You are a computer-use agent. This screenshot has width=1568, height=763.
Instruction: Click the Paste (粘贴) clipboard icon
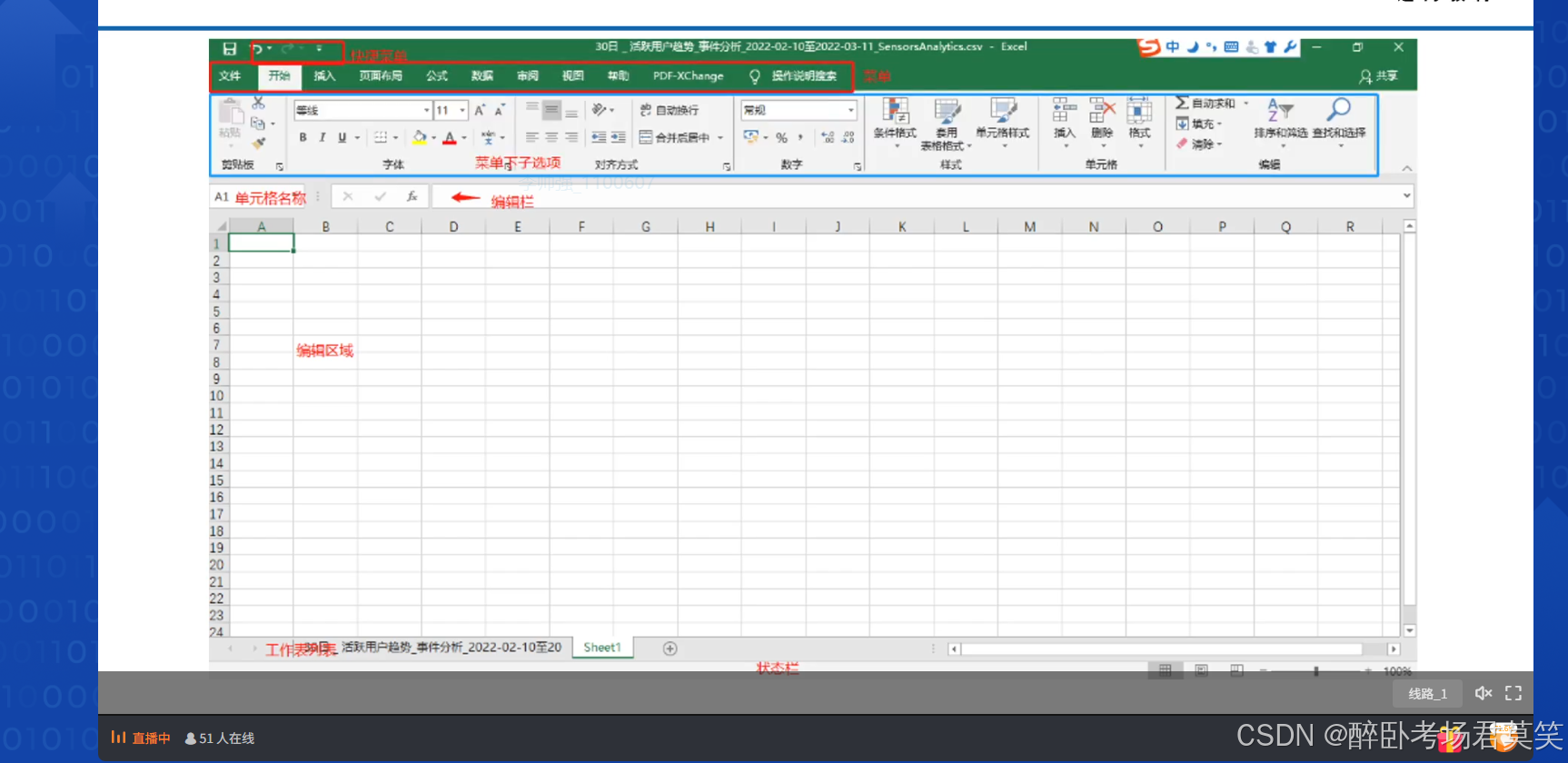[x=231, y=113]
